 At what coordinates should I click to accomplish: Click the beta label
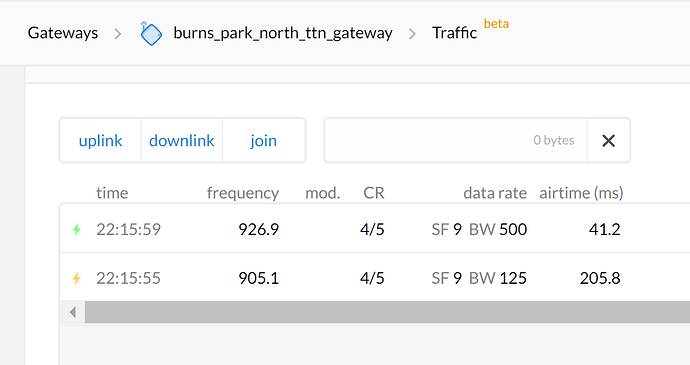click(496, 23)
